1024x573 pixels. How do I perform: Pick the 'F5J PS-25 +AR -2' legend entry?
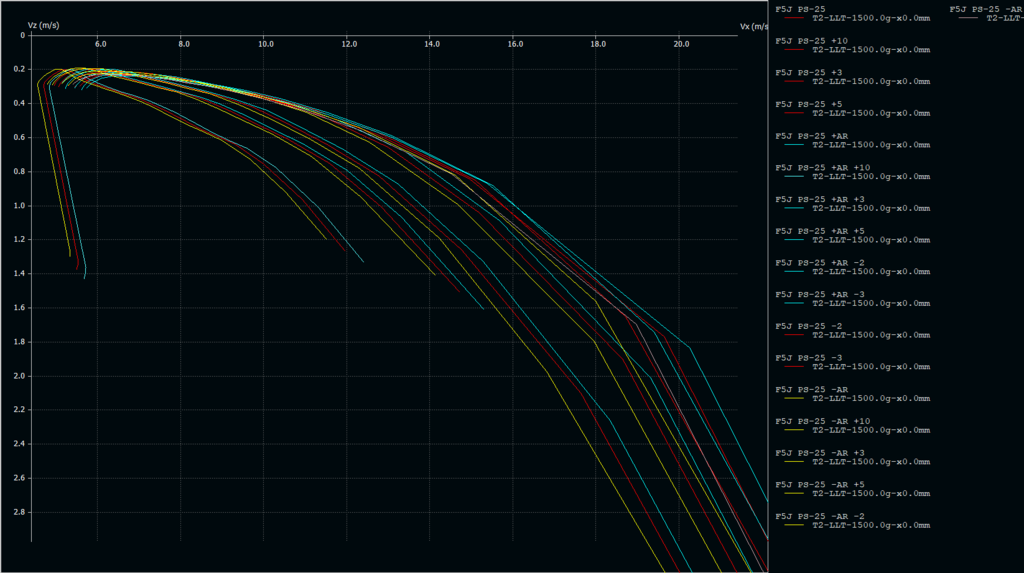820,263
